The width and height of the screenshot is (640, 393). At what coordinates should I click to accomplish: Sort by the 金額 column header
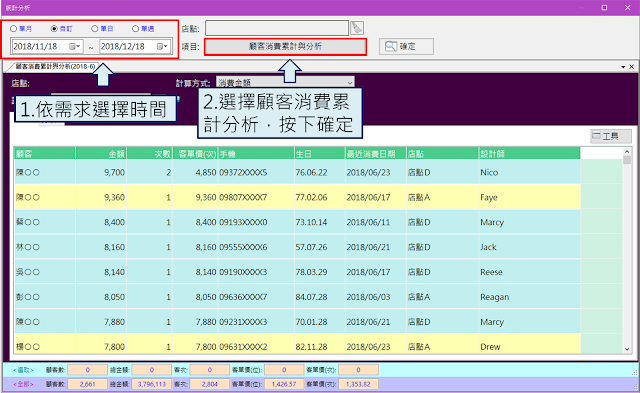(x=101, y=154)
